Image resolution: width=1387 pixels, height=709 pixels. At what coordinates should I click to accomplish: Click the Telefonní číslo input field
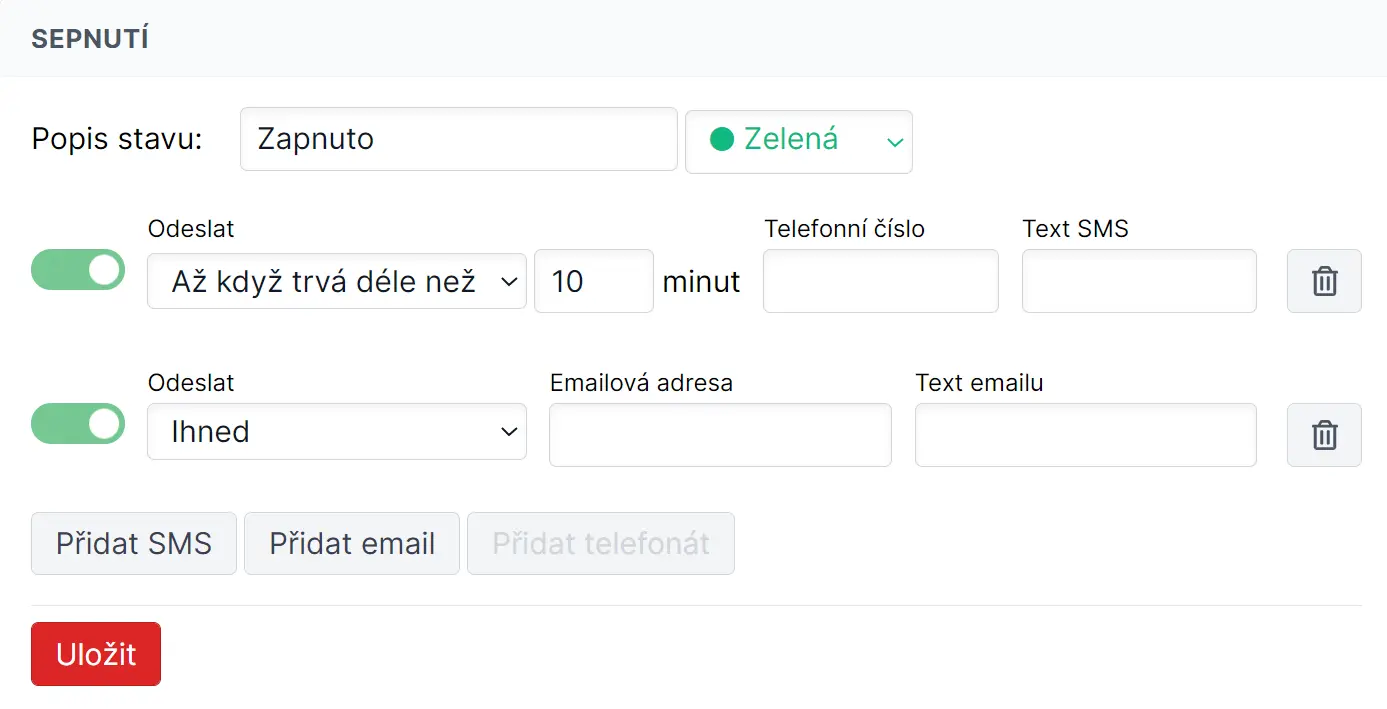pyautogui.click(x=879, y=281)
